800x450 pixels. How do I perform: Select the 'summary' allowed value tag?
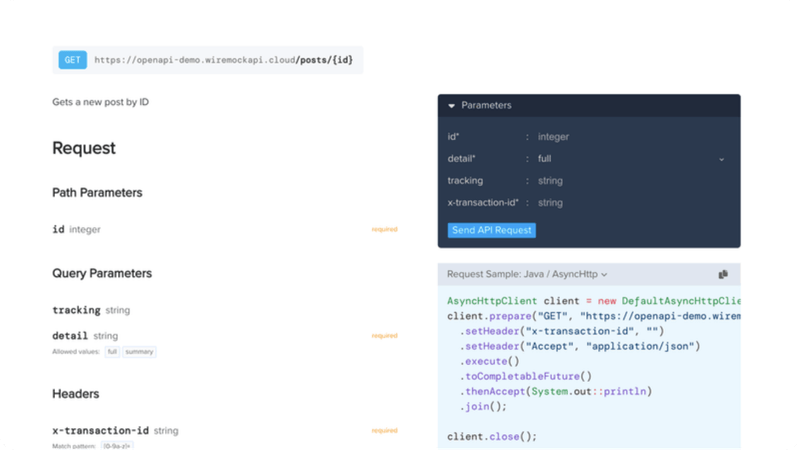[139, 352]
